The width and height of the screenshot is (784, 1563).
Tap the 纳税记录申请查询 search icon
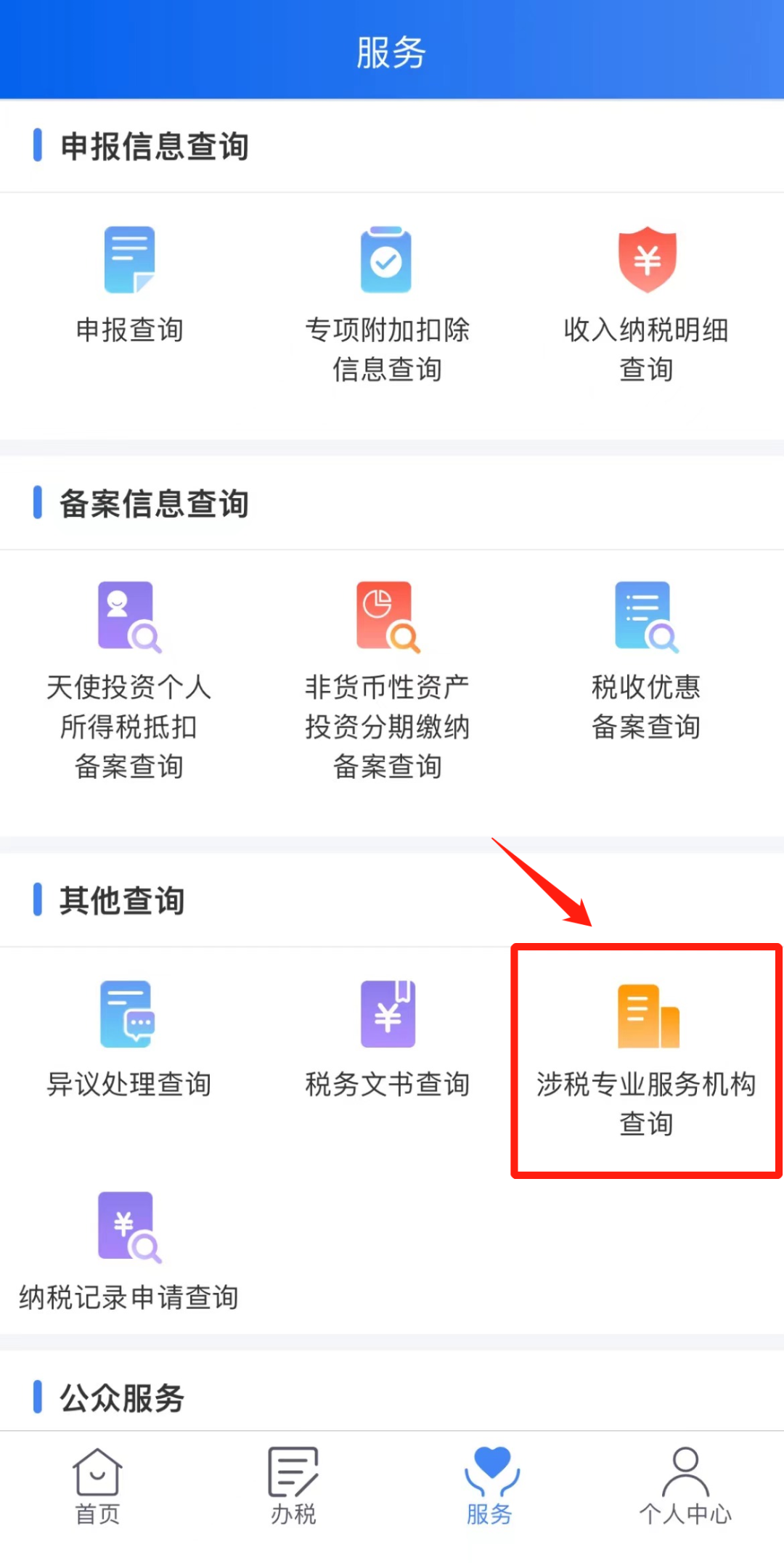[129, 1227]
